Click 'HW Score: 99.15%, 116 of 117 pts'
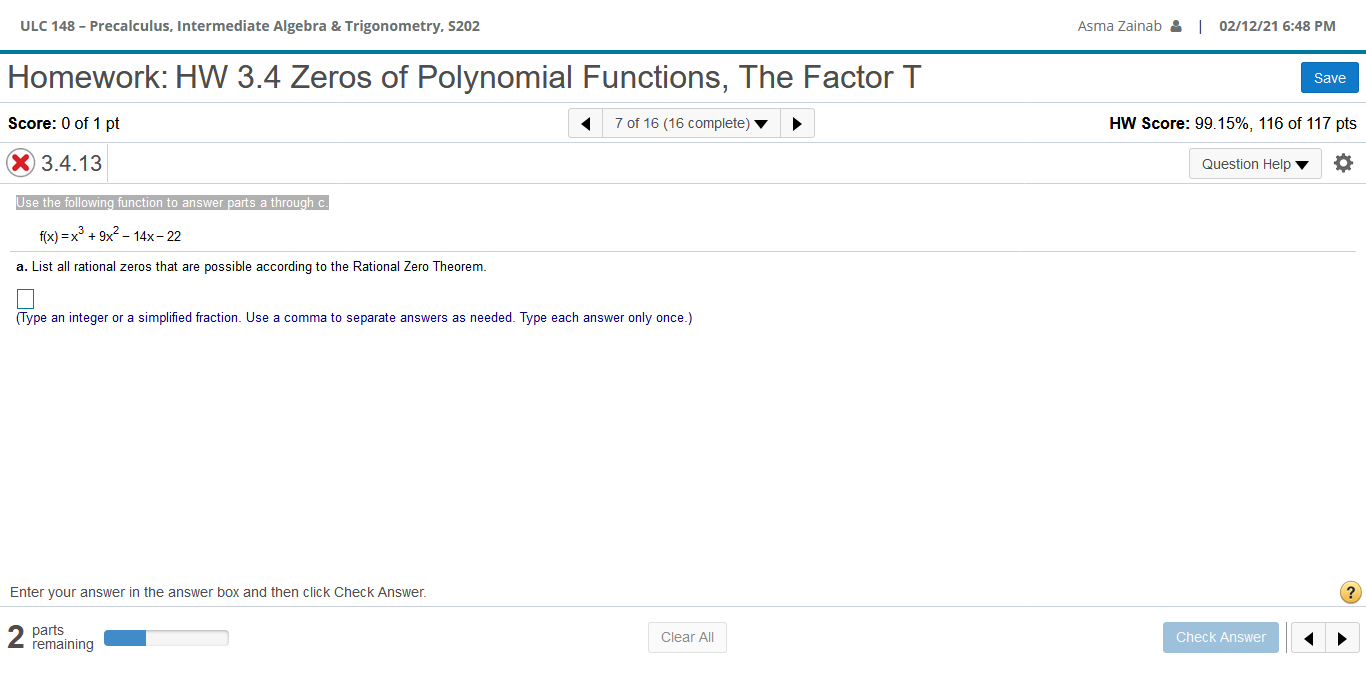 pyautogui.click(x=1233, y=124)
